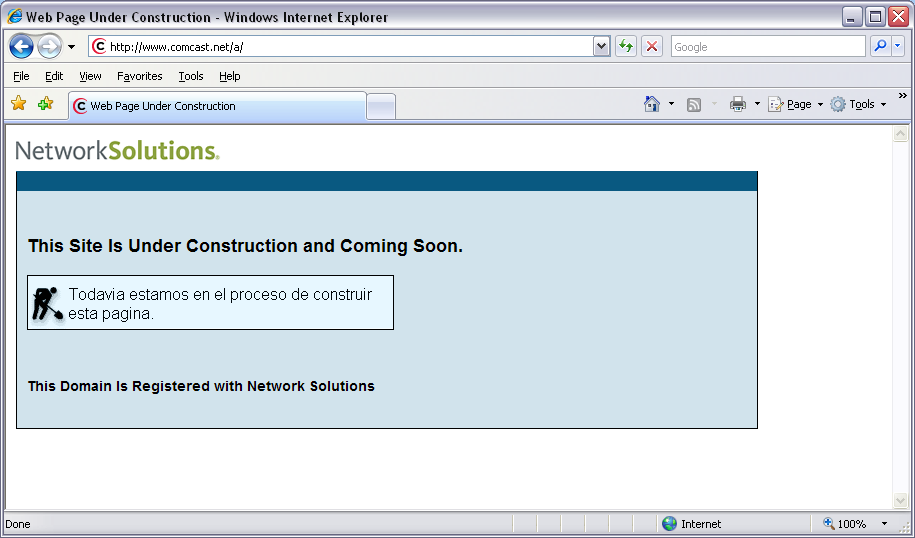This screenshot has width=915, height=538.
Task: Expand the Print options dropdown arrow
Action: tap(757, 104)
